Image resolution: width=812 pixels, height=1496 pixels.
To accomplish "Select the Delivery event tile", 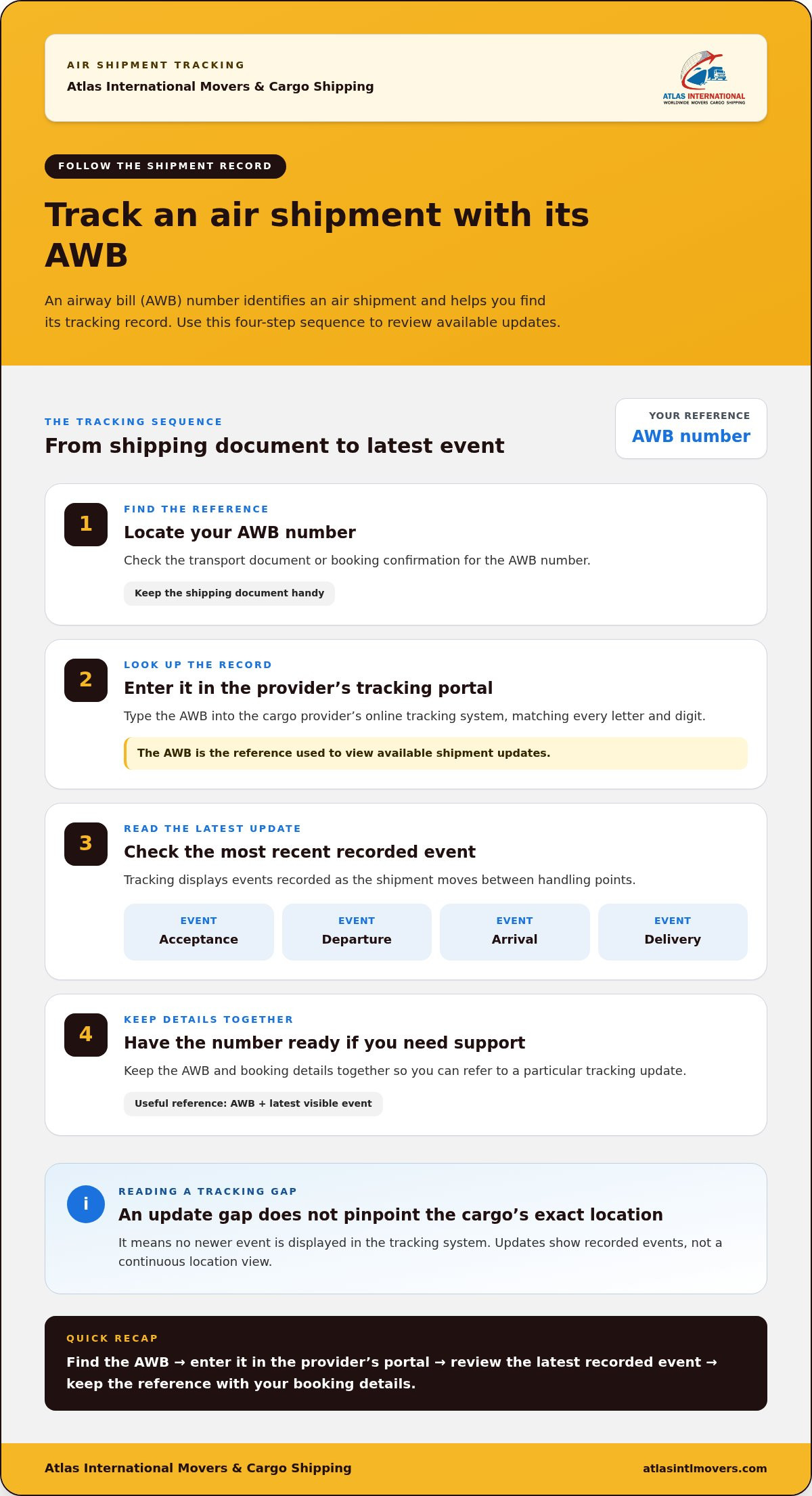I will point(673,932).
